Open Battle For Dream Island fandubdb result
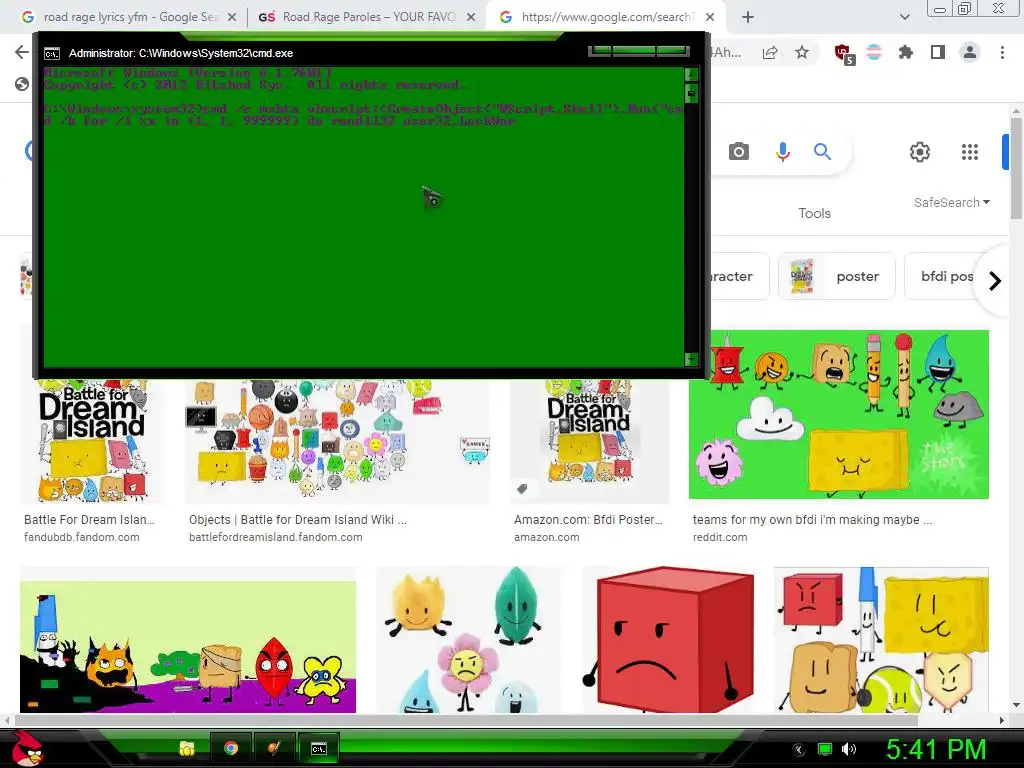1024x768 pixels. tap(89, 520)
